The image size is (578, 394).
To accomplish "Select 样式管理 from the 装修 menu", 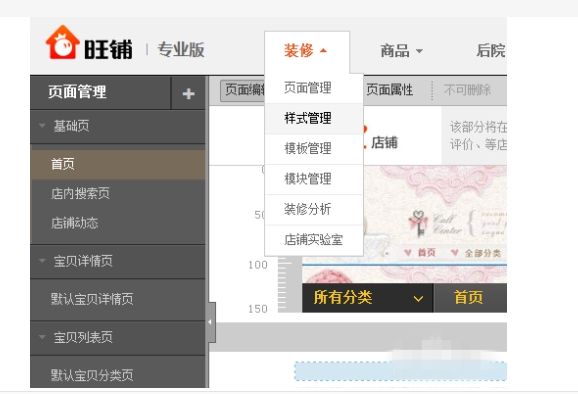I will (x=314, y=119).
